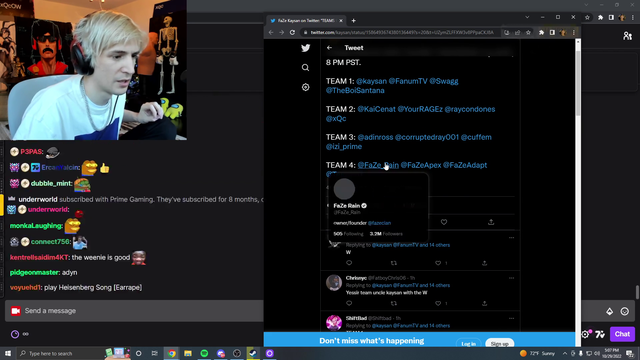Open Task View on the taskbar

[154, 353]
